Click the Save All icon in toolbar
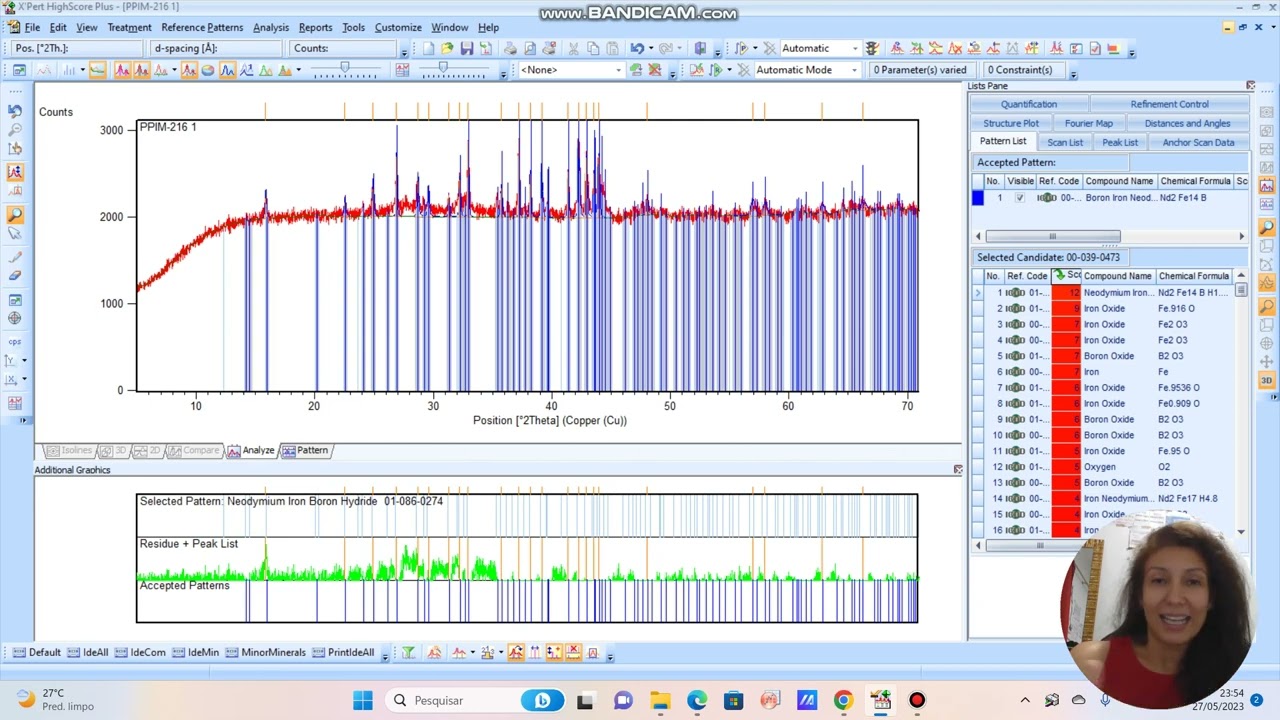This screenshot has width=1280, height=720. (485, 48)
